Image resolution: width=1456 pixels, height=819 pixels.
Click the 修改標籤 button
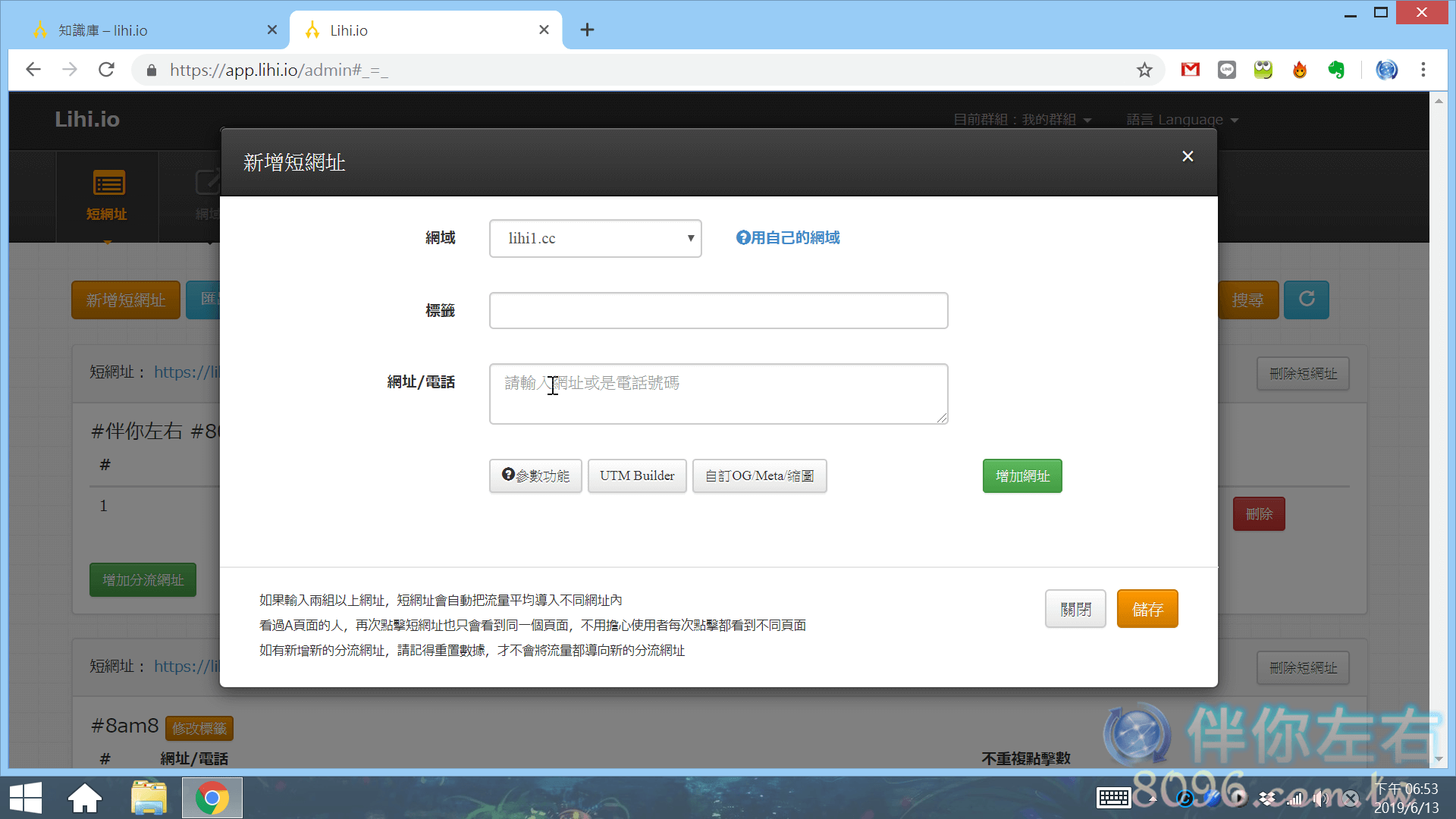(199, 729)
